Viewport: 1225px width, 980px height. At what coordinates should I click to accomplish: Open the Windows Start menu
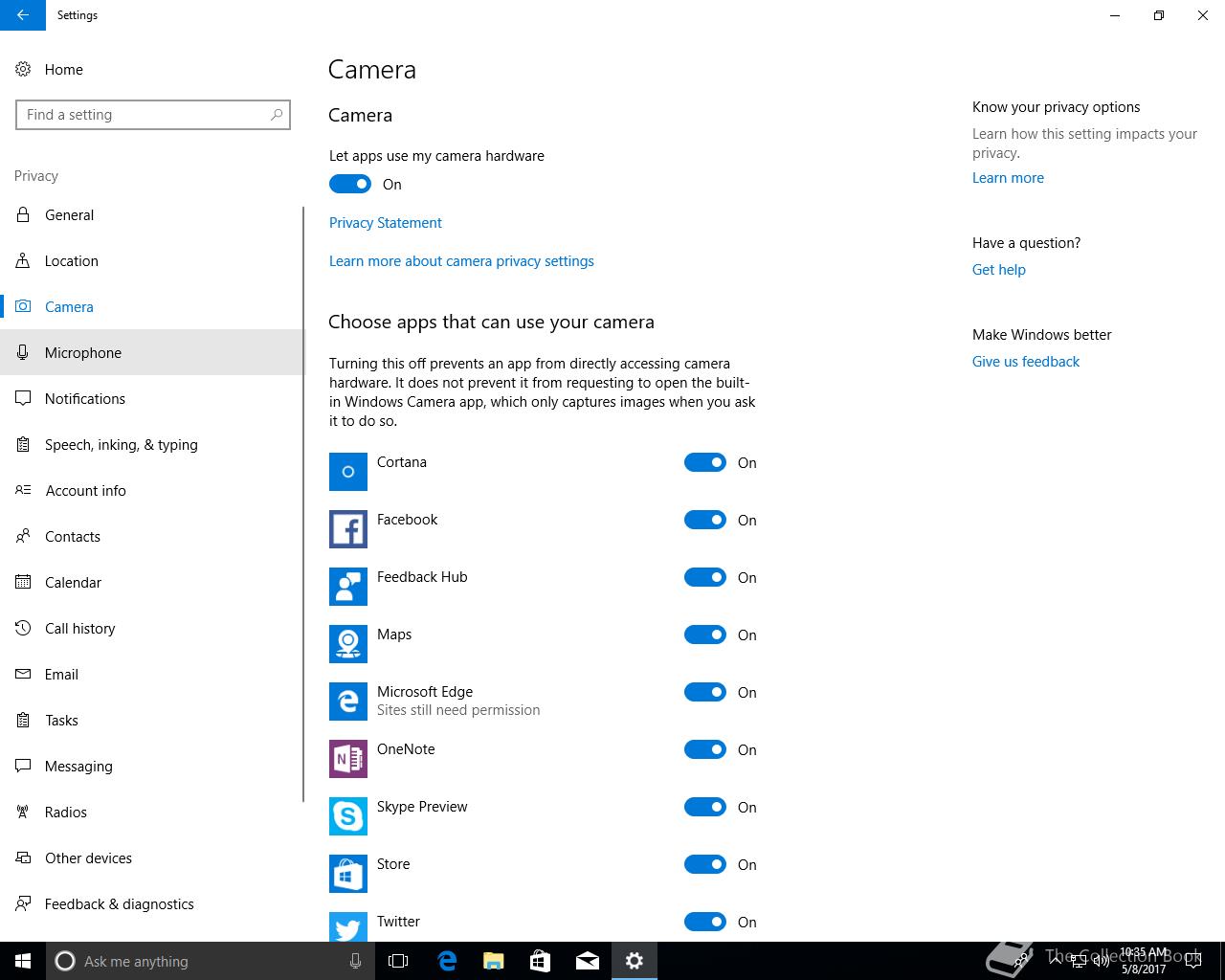tap(23, 961)
